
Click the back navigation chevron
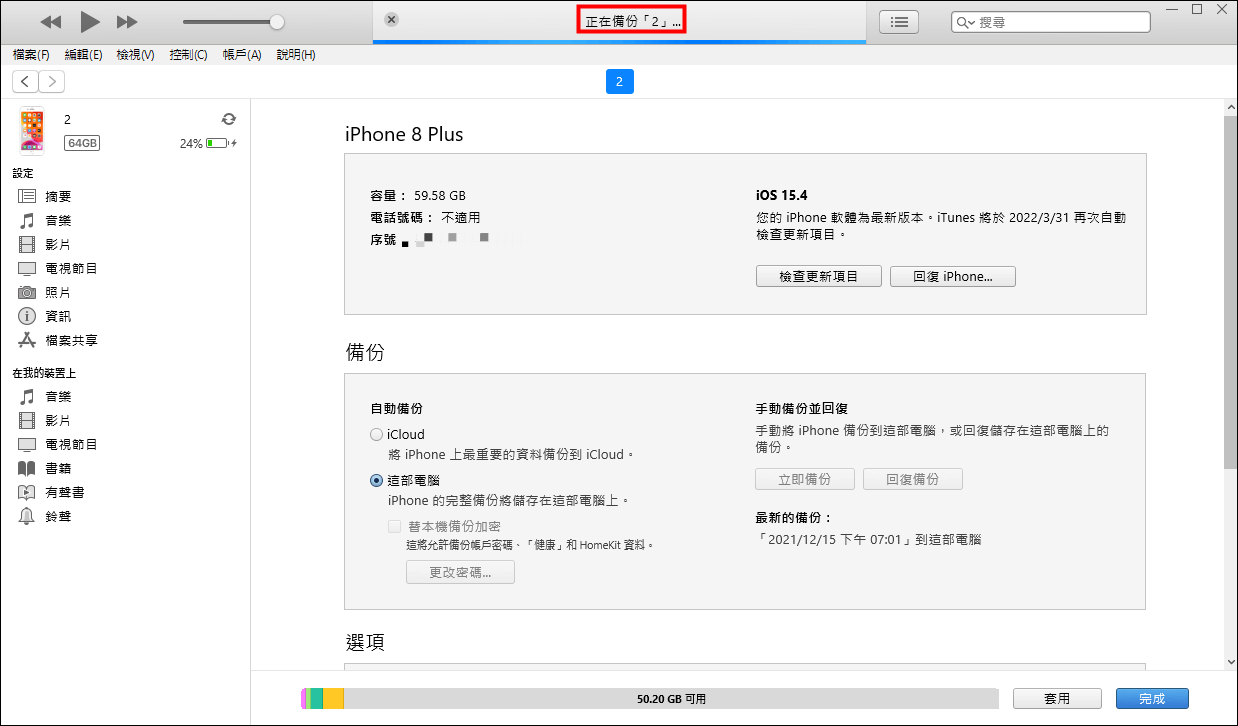pos(24,81)
